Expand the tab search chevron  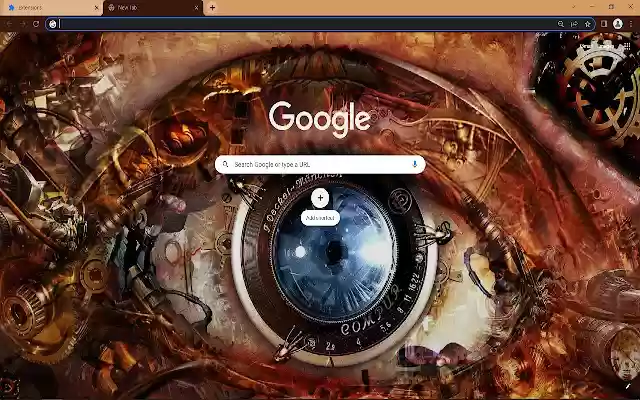click(573, 7)
